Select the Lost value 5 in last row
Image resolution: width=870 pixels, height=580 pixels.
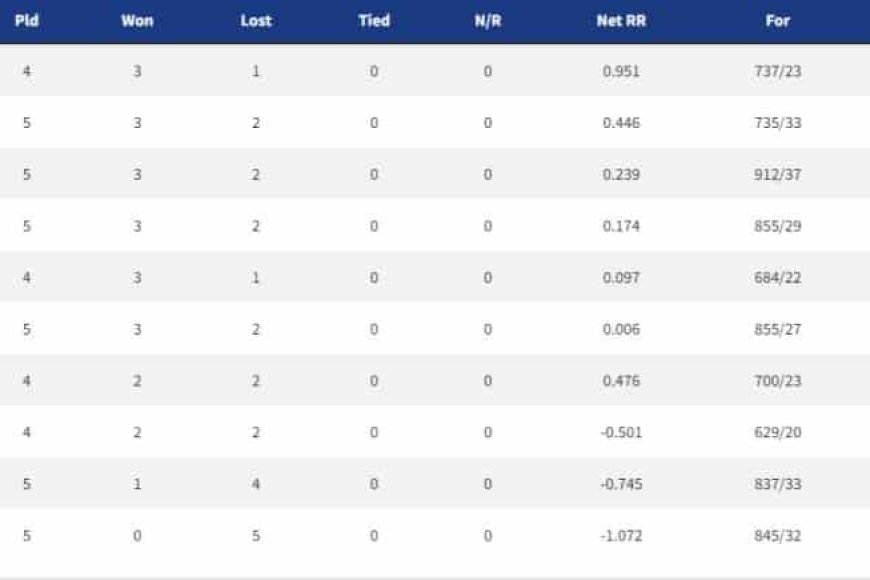(x=256, y=536)
